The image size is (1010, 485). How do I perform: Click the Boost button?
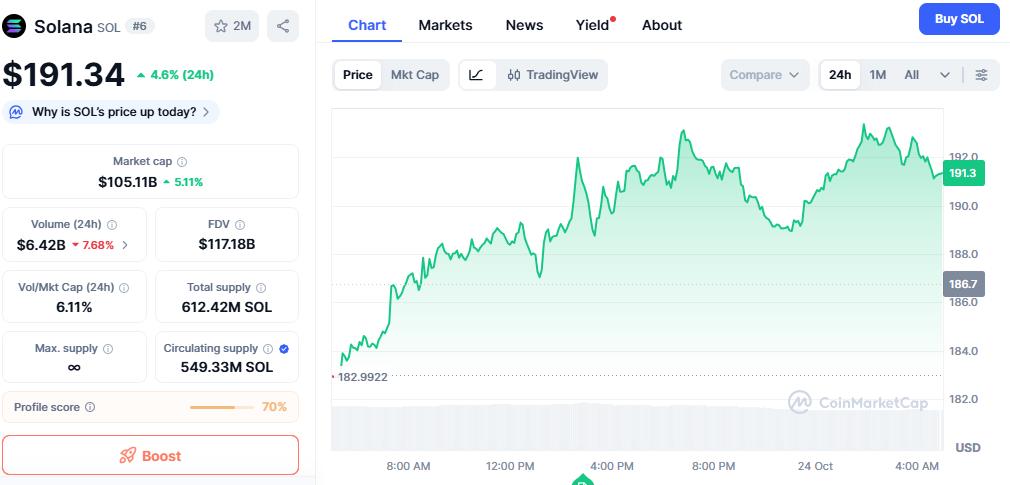(x=150, y=455)
